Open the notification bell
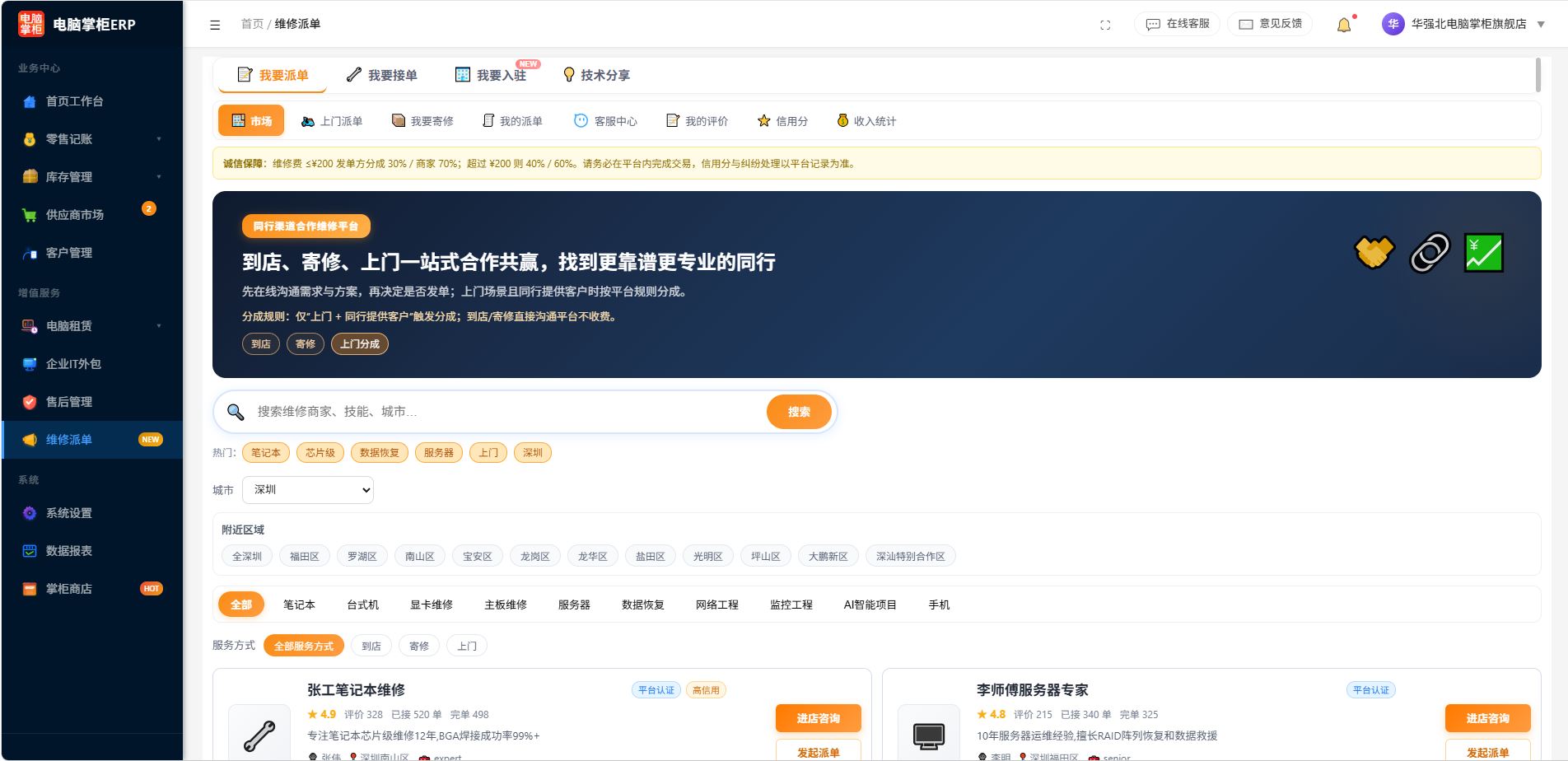 1344,25
